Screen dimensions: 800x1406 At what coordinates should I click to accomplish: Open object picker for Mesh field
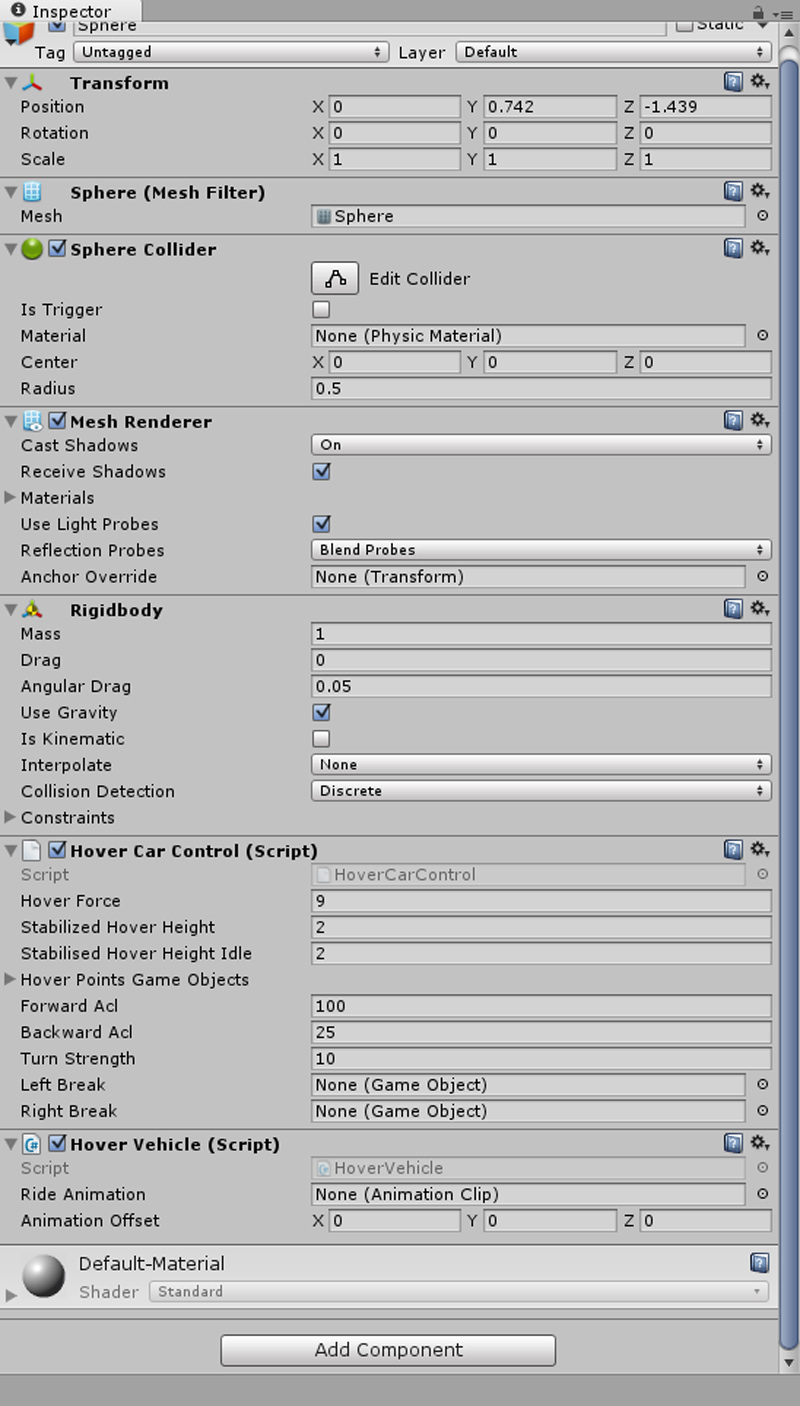pyautogui.click(x=762, y=216)
